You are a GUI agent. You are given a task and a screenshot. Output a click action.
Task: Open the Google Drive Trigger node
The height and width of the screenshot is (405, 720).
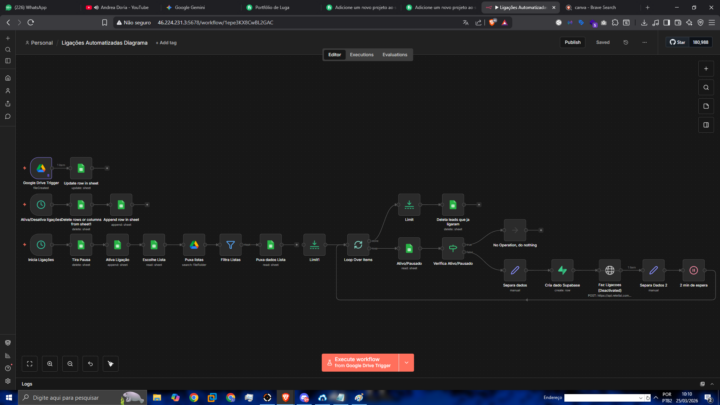pyautogui.click(x=40, y=169)
